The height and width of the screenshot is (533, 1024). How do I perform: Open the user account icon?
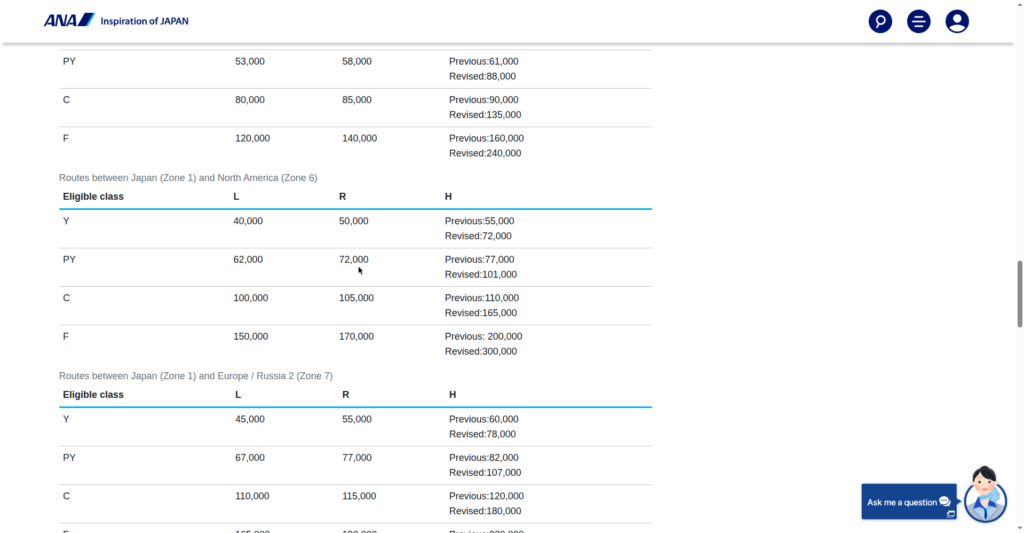957,22
